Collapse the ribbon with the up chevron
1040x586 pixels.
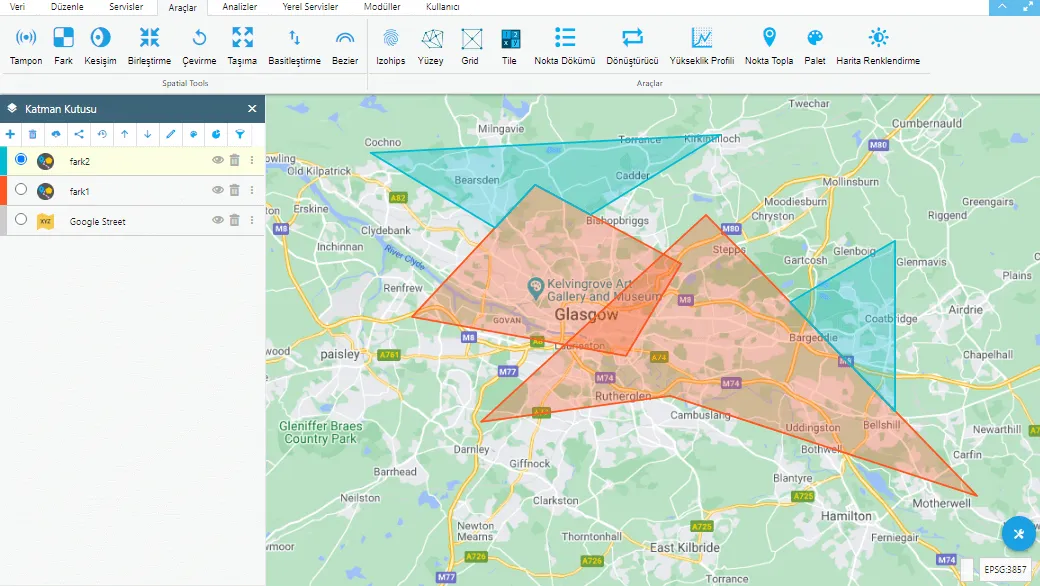pyautogui.click(x=1002, y=7)
